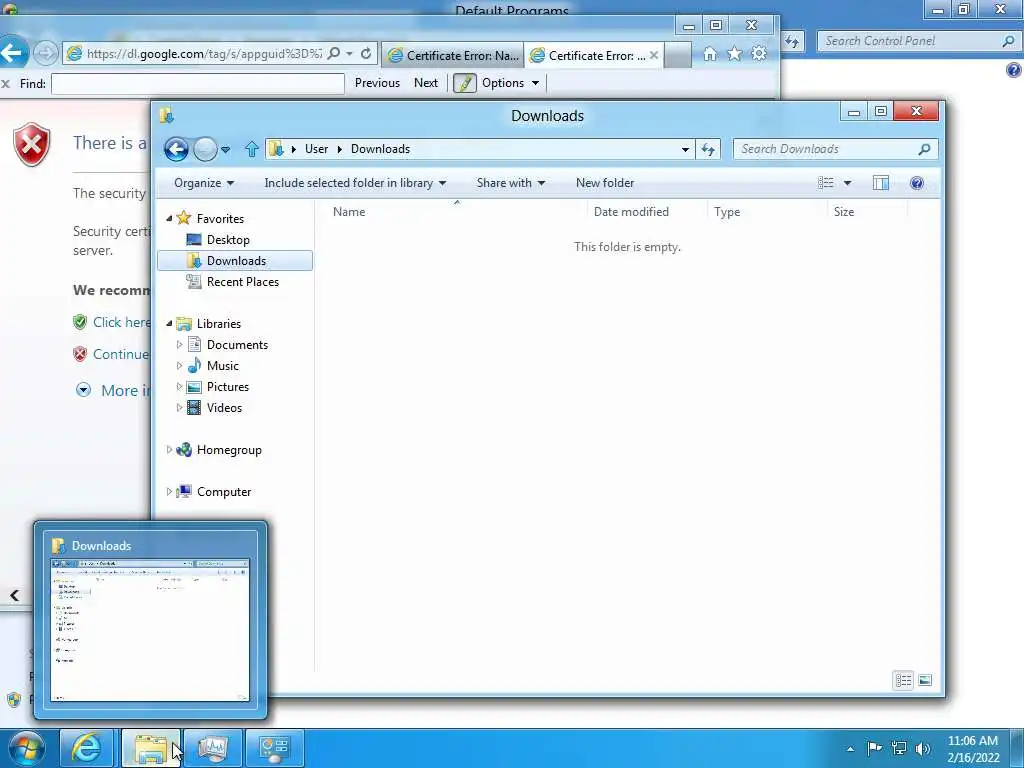Open the Share with menu

(x=511, y=183)
